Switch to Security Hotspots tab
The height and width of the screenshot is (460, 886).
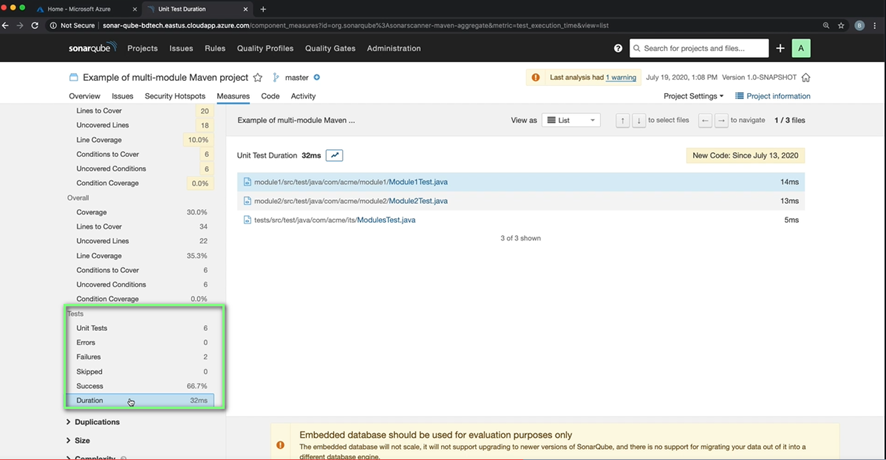coord(175,96)
